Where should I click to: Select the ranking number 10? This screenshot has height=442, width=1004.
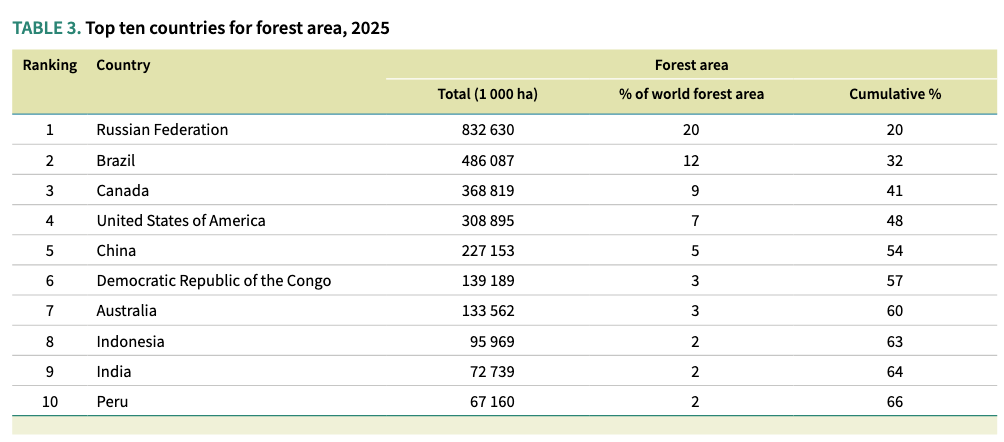[49, 402]
